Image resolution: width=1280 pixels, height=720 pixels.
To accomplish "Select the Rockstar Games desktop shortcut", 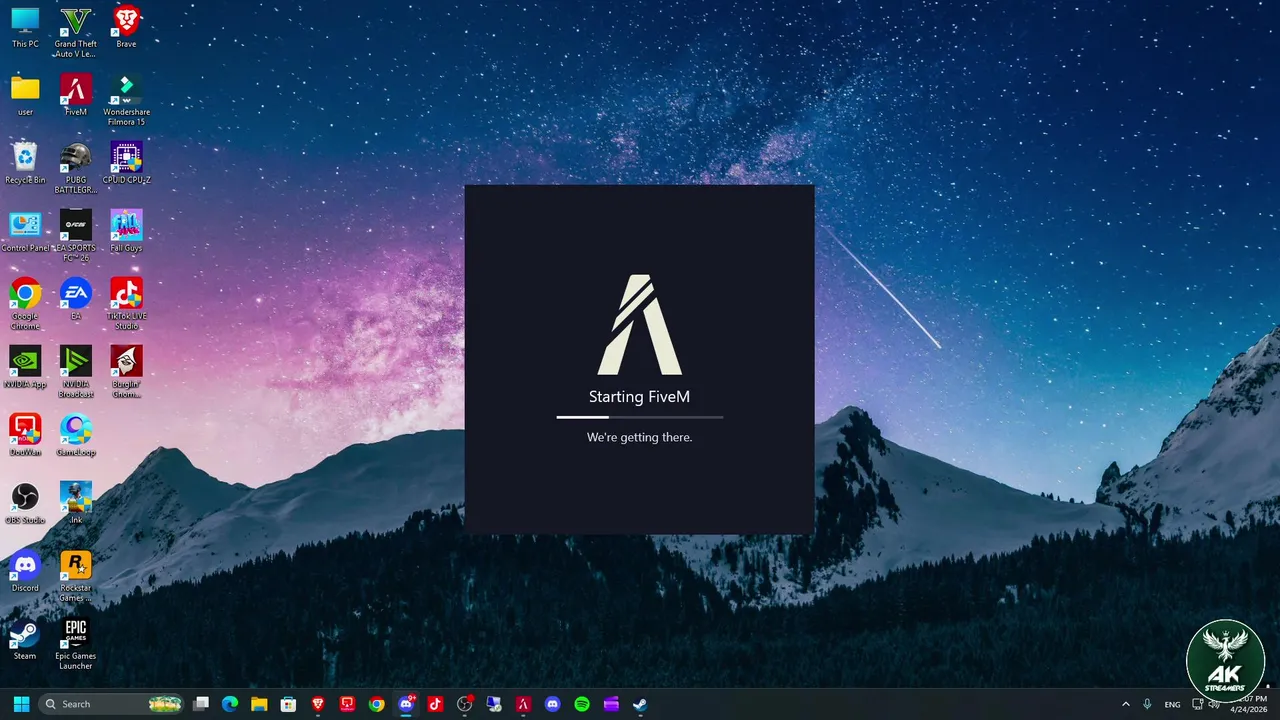I will pos(76,576).
